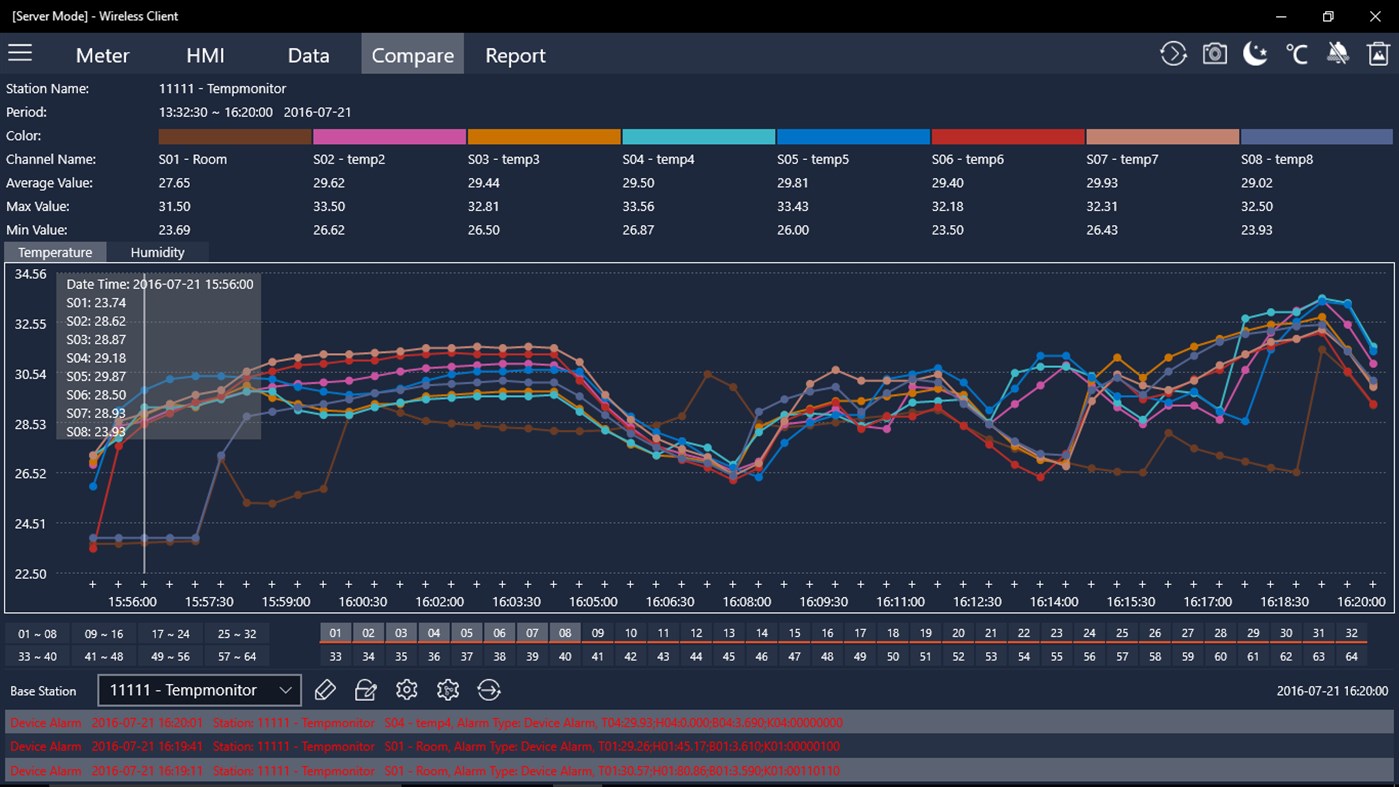
Task: Click the pink S02 - temp2 color swatch
Action: tap(390, 136)
